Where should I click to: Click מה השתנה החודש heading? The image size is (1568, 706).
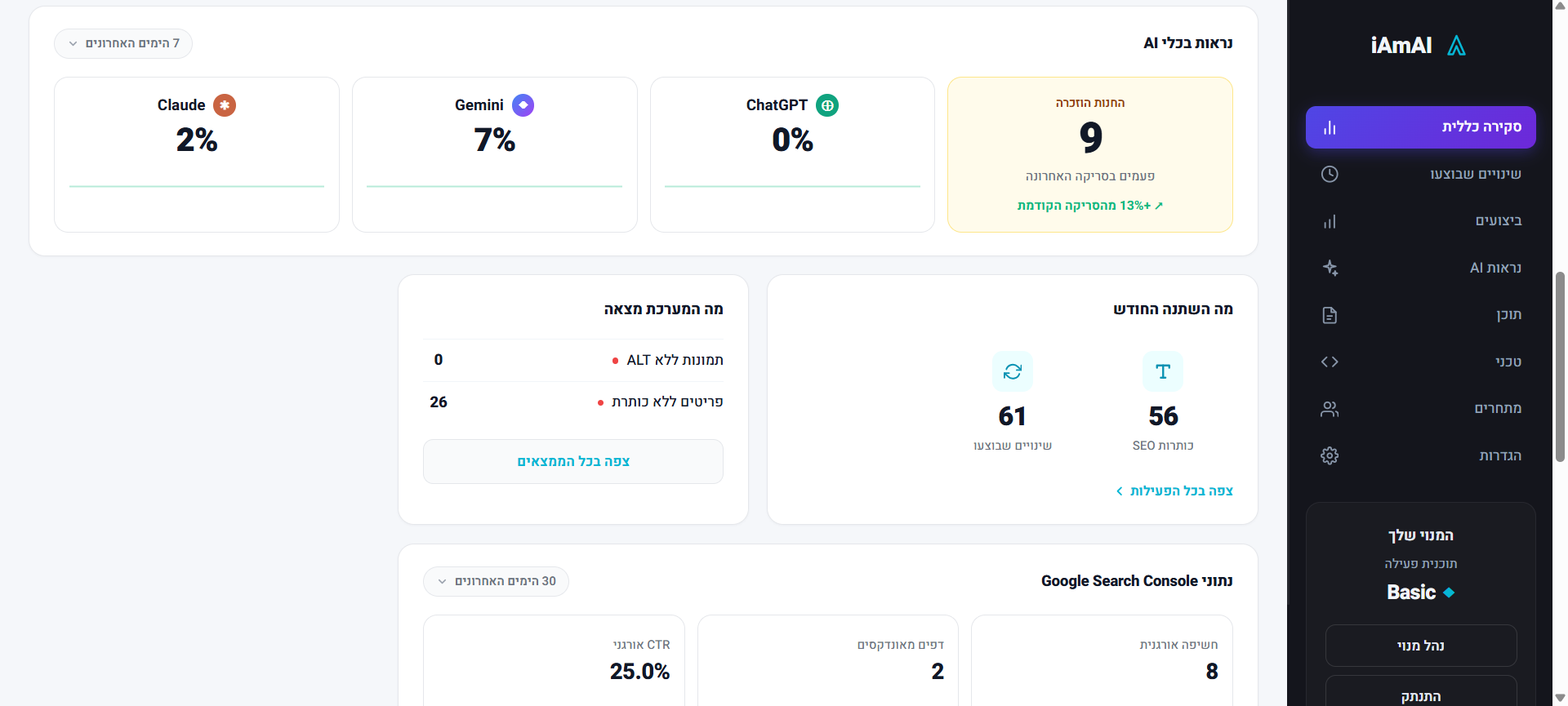click(1173, 309)
